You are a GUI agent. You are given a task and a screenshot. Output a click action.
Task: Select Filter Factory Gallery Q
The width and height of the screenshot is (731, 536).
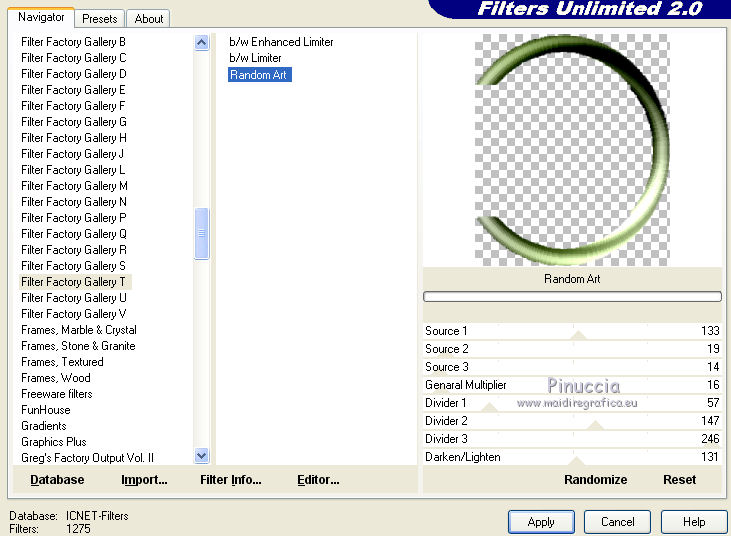pyautogui.click(x=74, y=234)
